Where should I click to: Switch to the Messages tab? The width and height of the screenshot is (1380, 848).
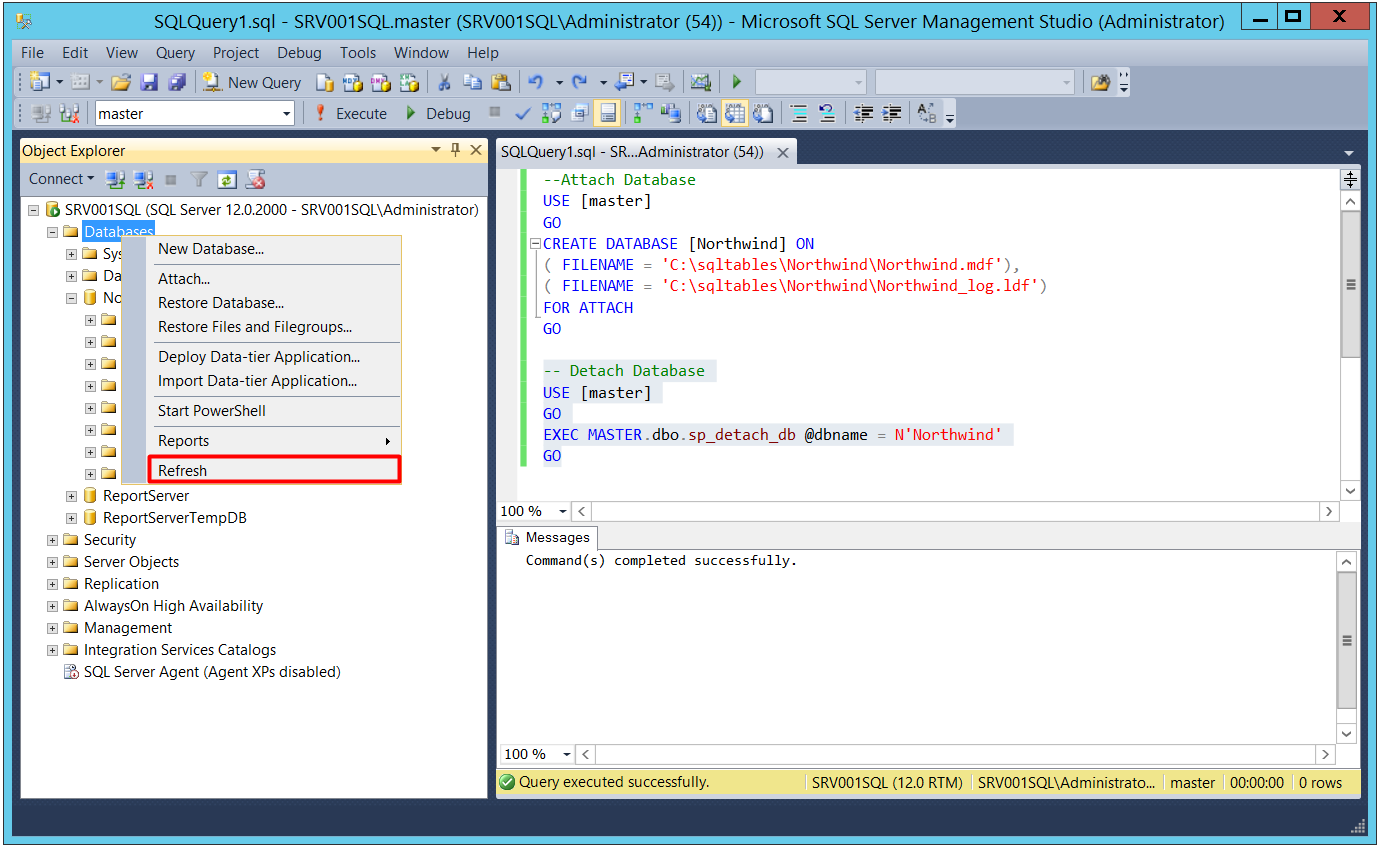click(548, 538)
